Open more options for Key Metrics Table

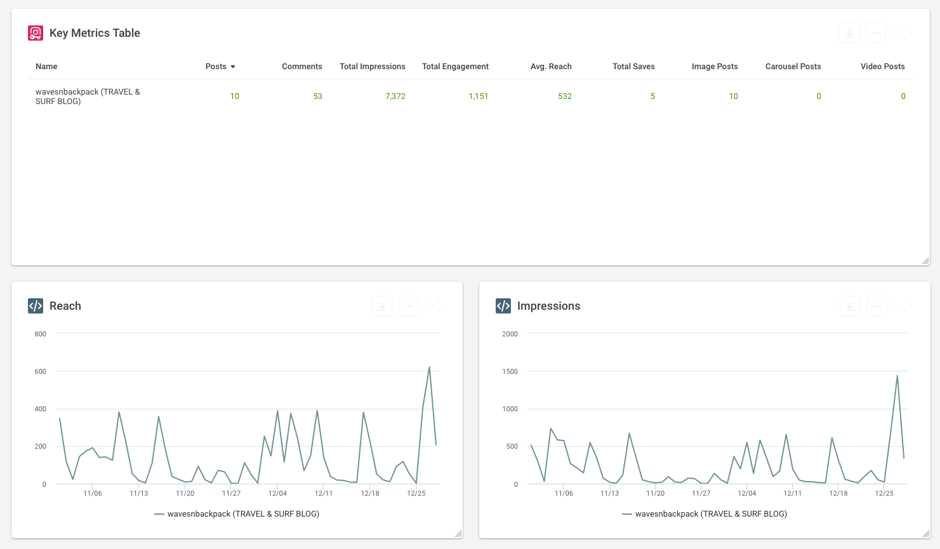(x=876, y=34)
